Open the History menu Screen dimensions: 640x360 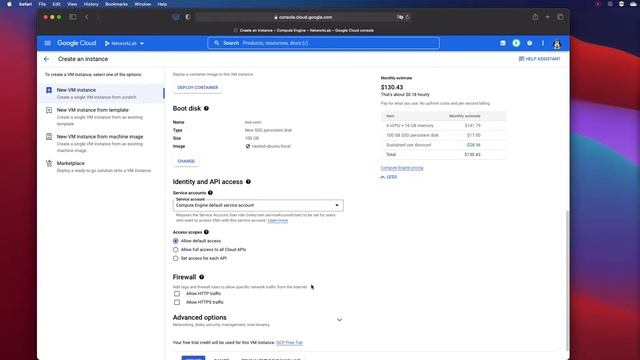pyautogui.click(x=91, y=4)
